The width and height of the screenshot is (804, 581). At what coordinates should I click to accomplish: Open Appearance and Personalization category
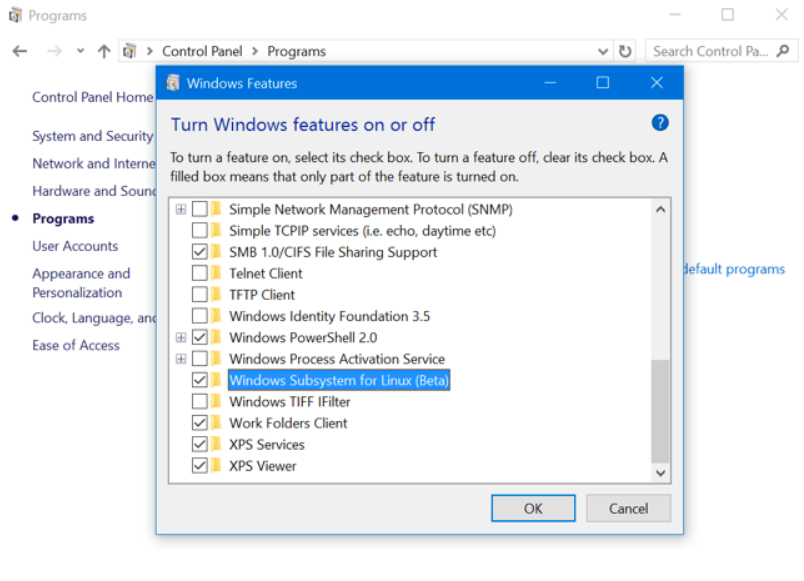[81, 283]
